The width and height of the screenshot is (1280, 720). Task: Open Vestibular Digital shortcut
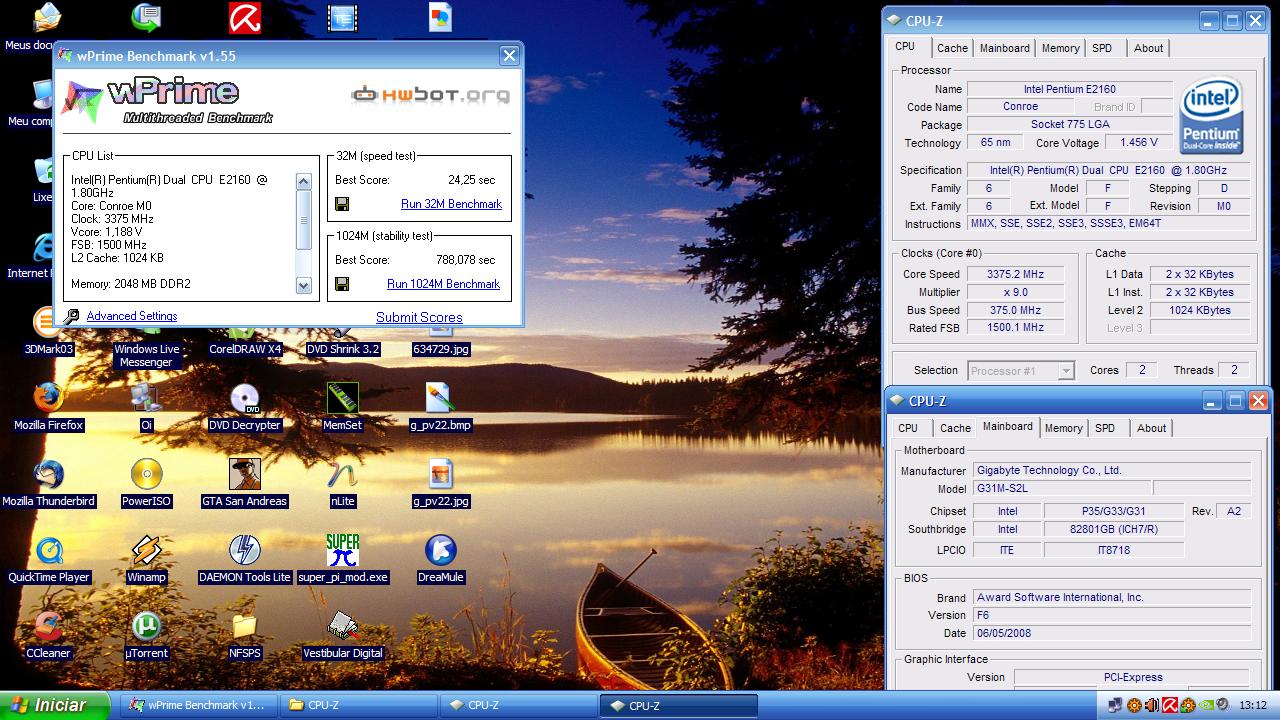tap(342, 635)
